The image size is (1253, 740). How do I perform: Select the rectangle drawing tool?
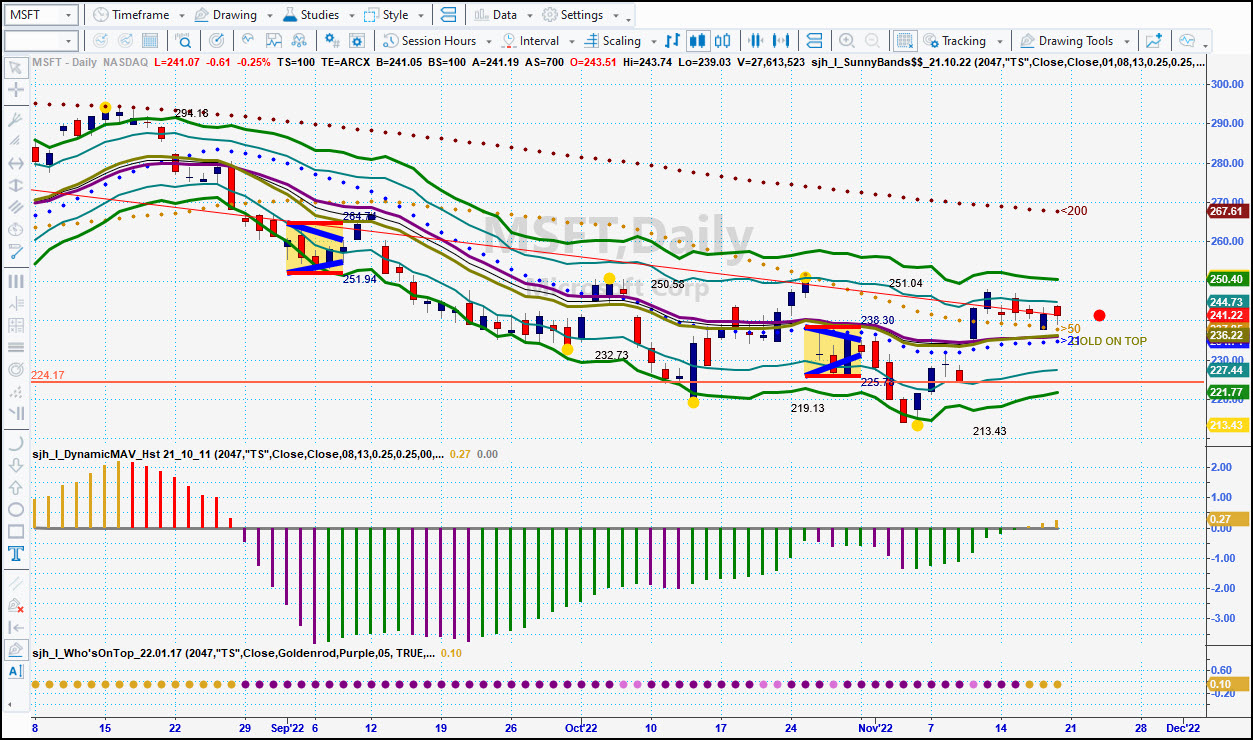[15, 531]
